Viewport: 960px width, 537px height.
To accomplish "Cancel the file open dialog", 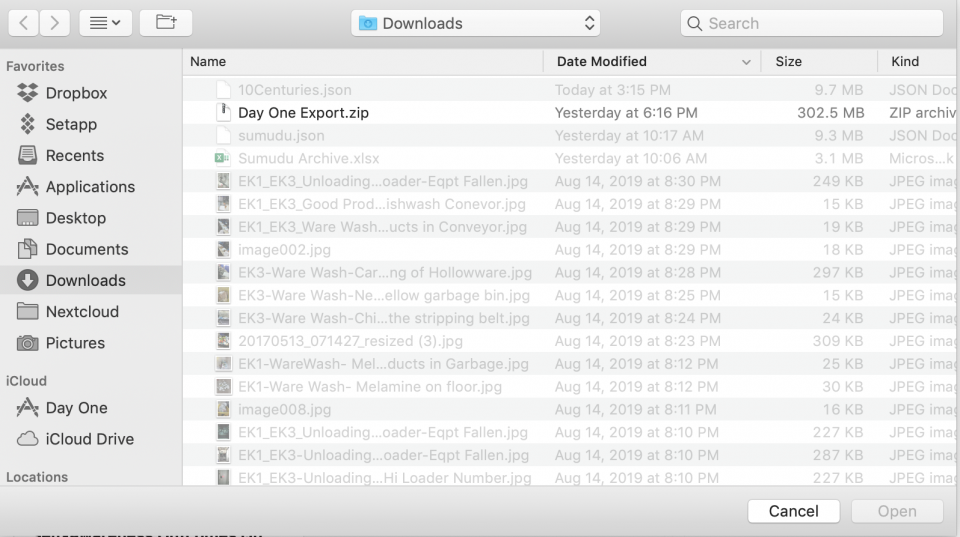I will click(x=793, y=511).
